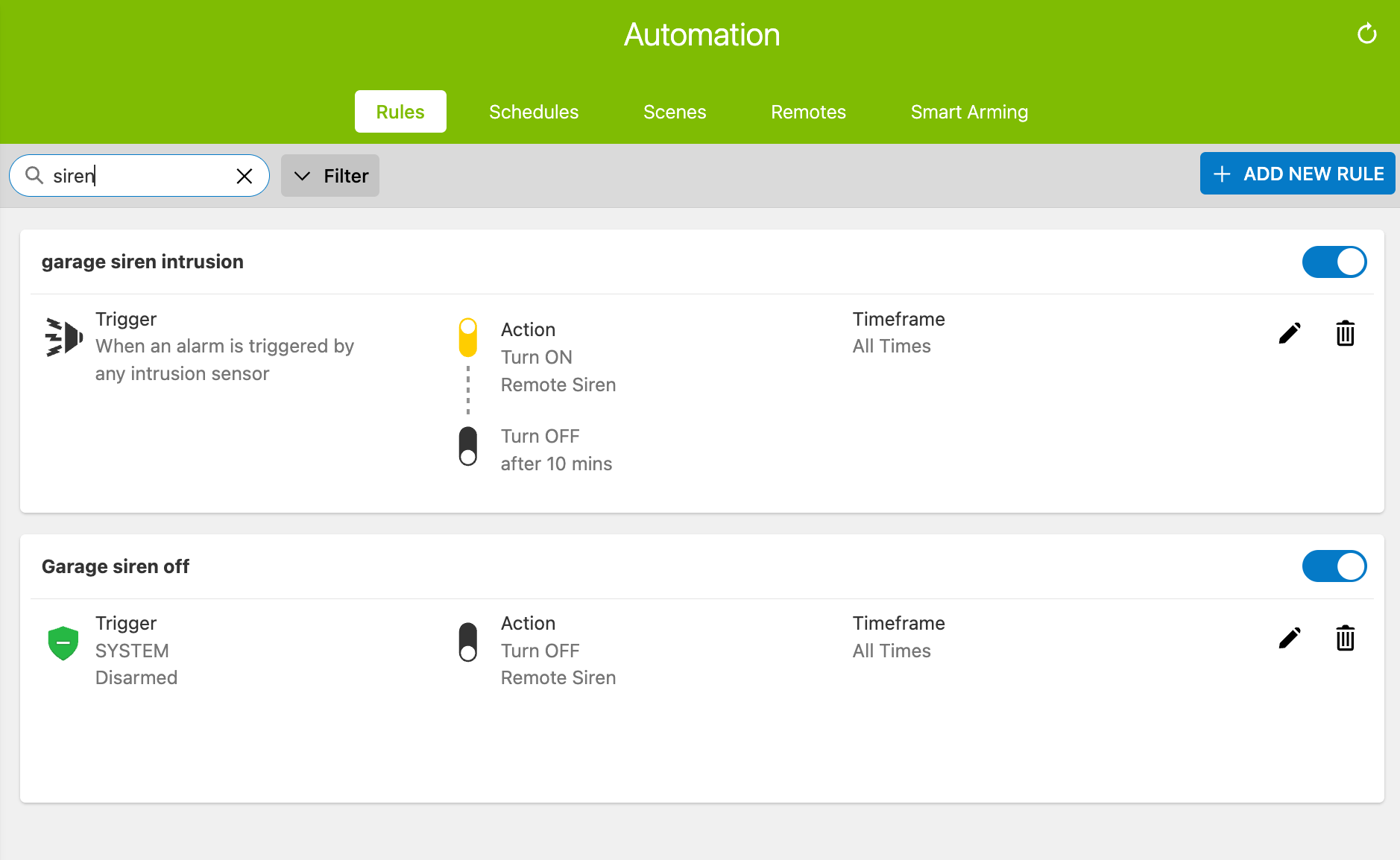Click the SYSTEM trigger text
This screenshot has width=1400, height=860.
(132, 651)
